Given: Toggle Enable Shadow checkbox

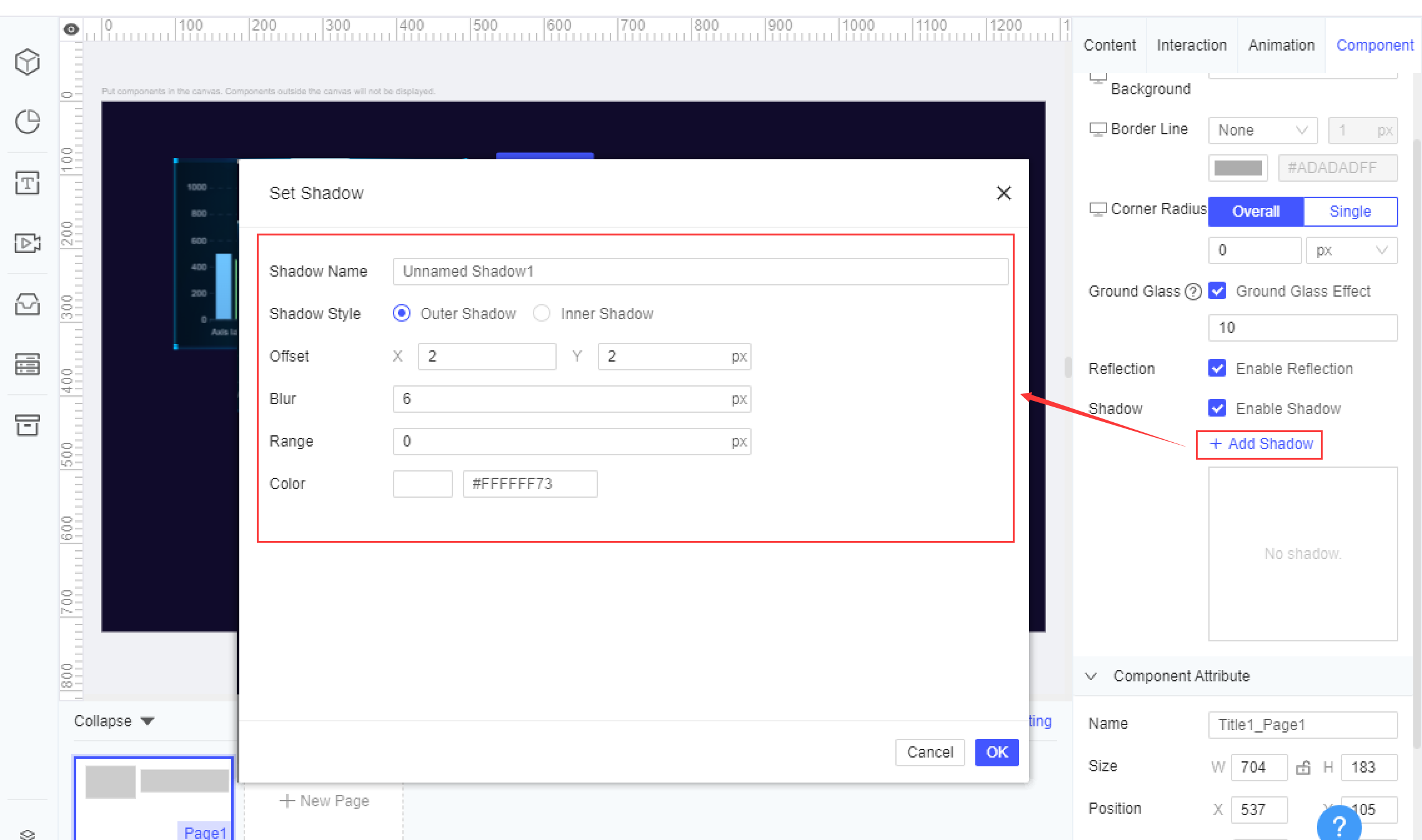Looking at the screenshot, I should point(1217,408).
